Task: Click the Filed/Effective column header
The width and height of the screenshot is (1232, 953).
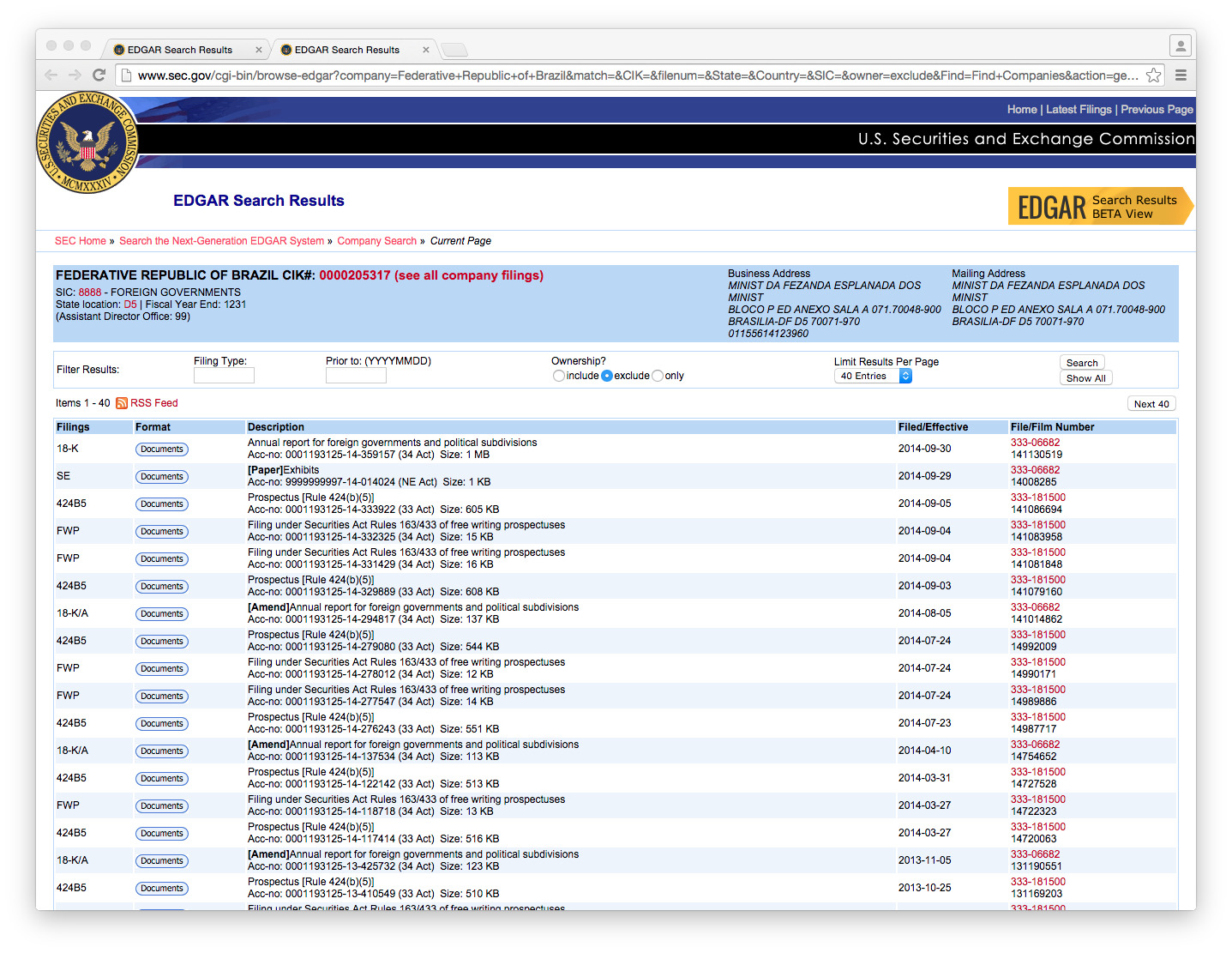Action: tap(933, 427)
